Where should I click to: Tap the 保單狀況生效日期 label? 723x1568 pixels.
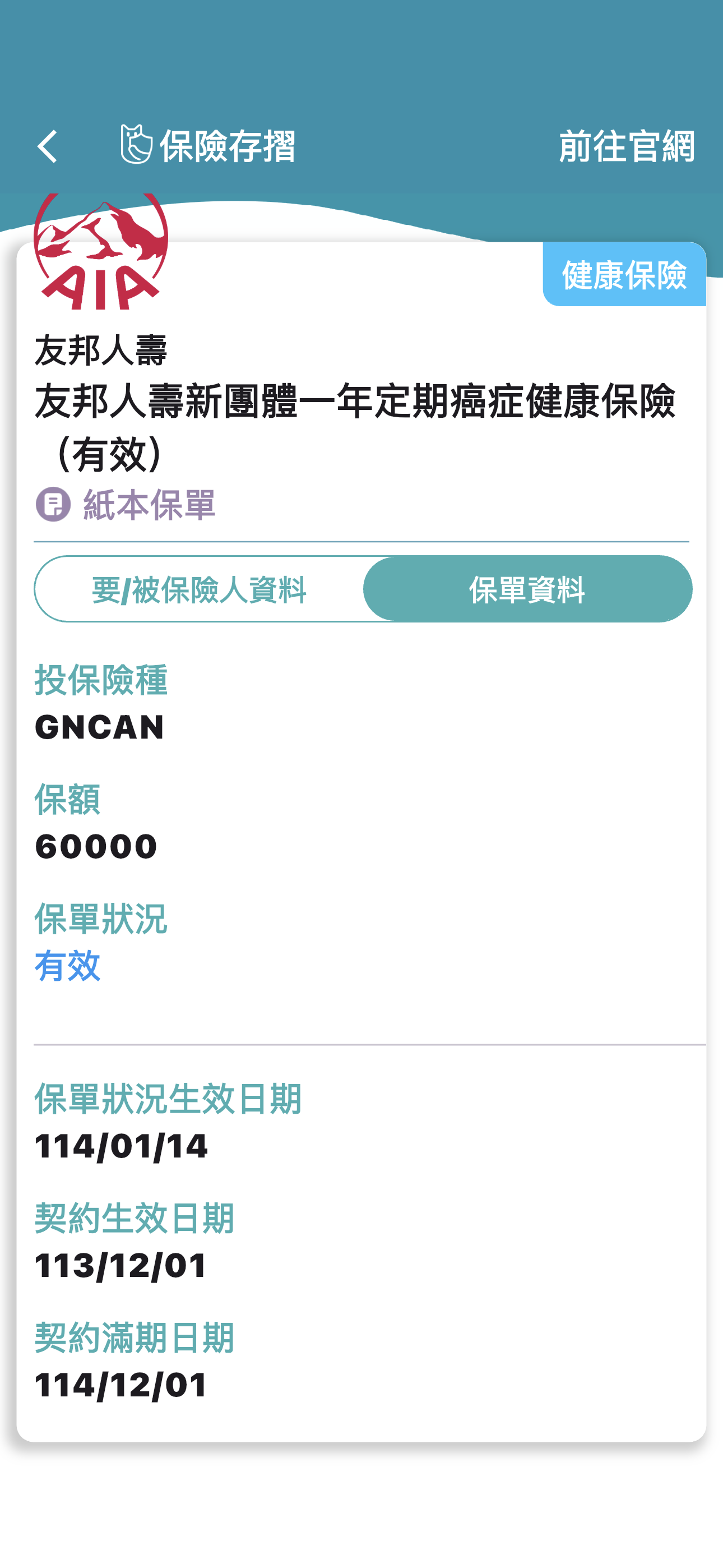168,1099
